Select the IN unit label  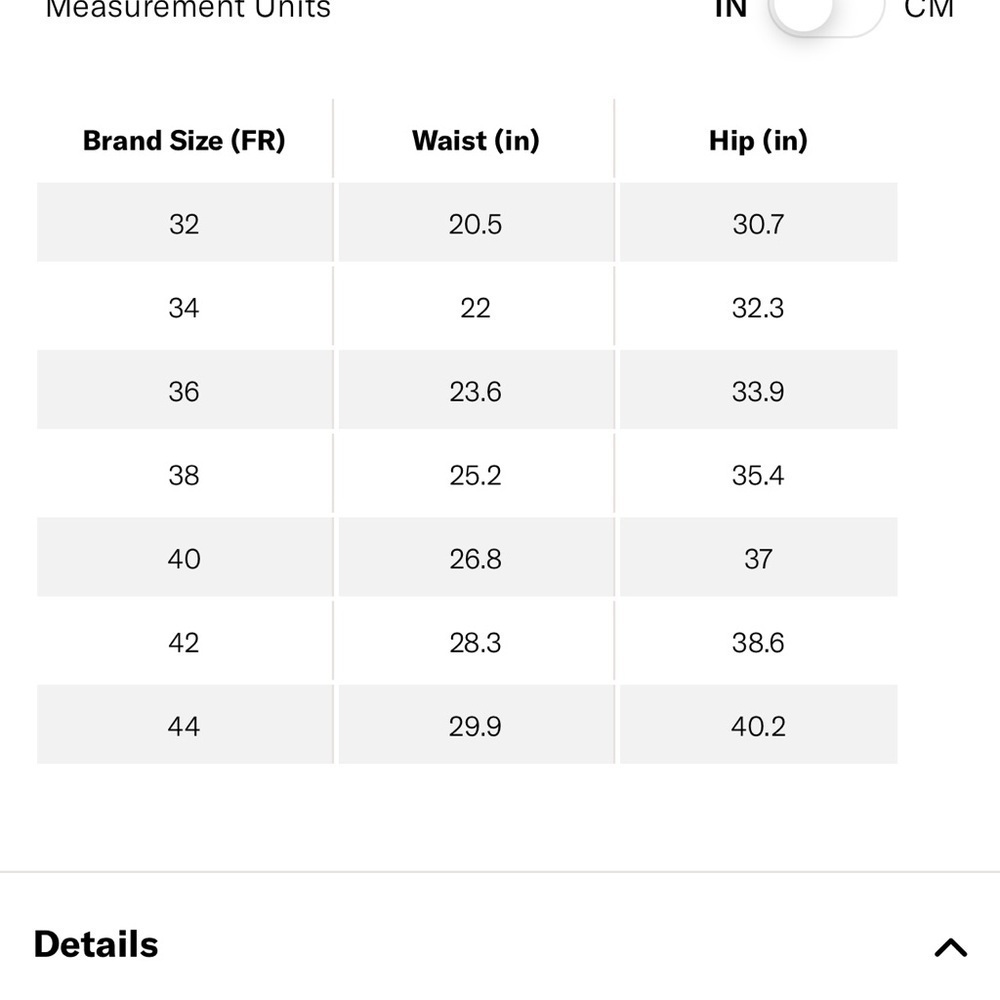click(731, 9)
